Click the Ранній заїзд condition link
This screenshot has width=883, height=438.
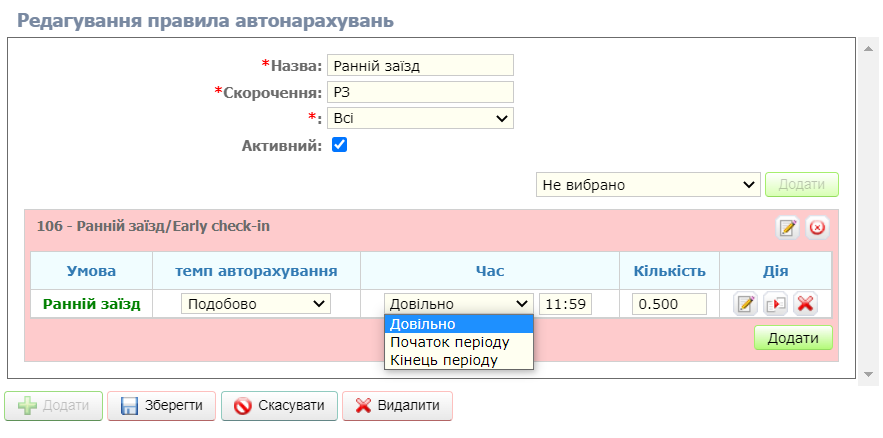pyautogui.click(x=91, y=304)
